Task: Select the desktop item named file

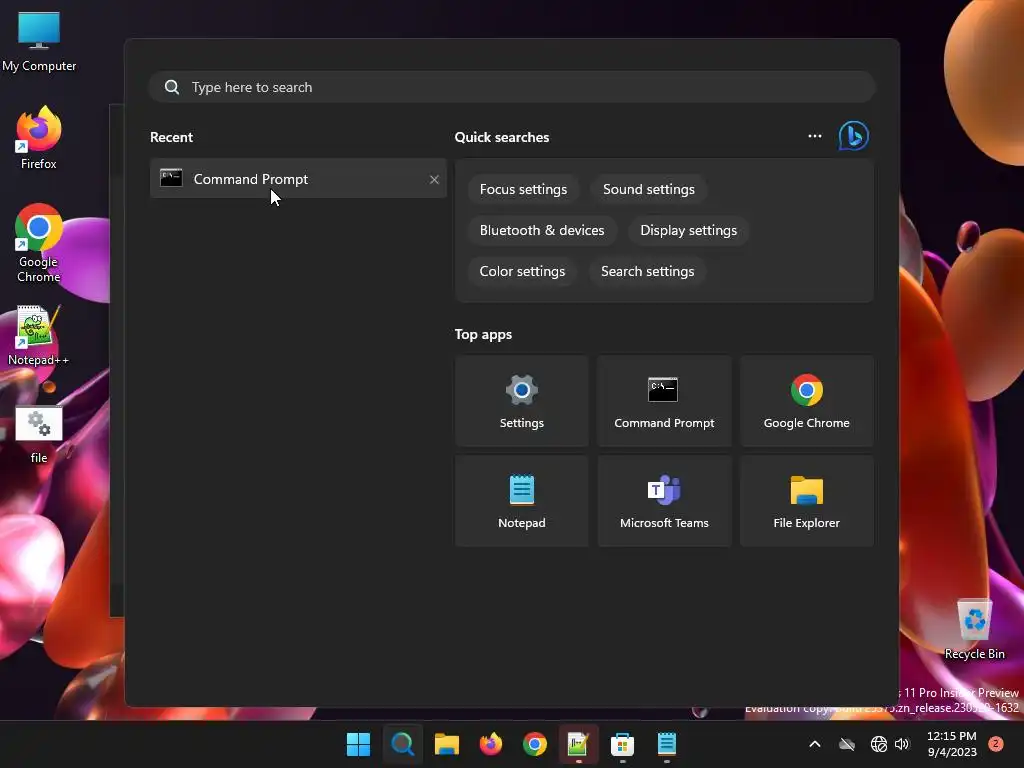Action: 39,435
